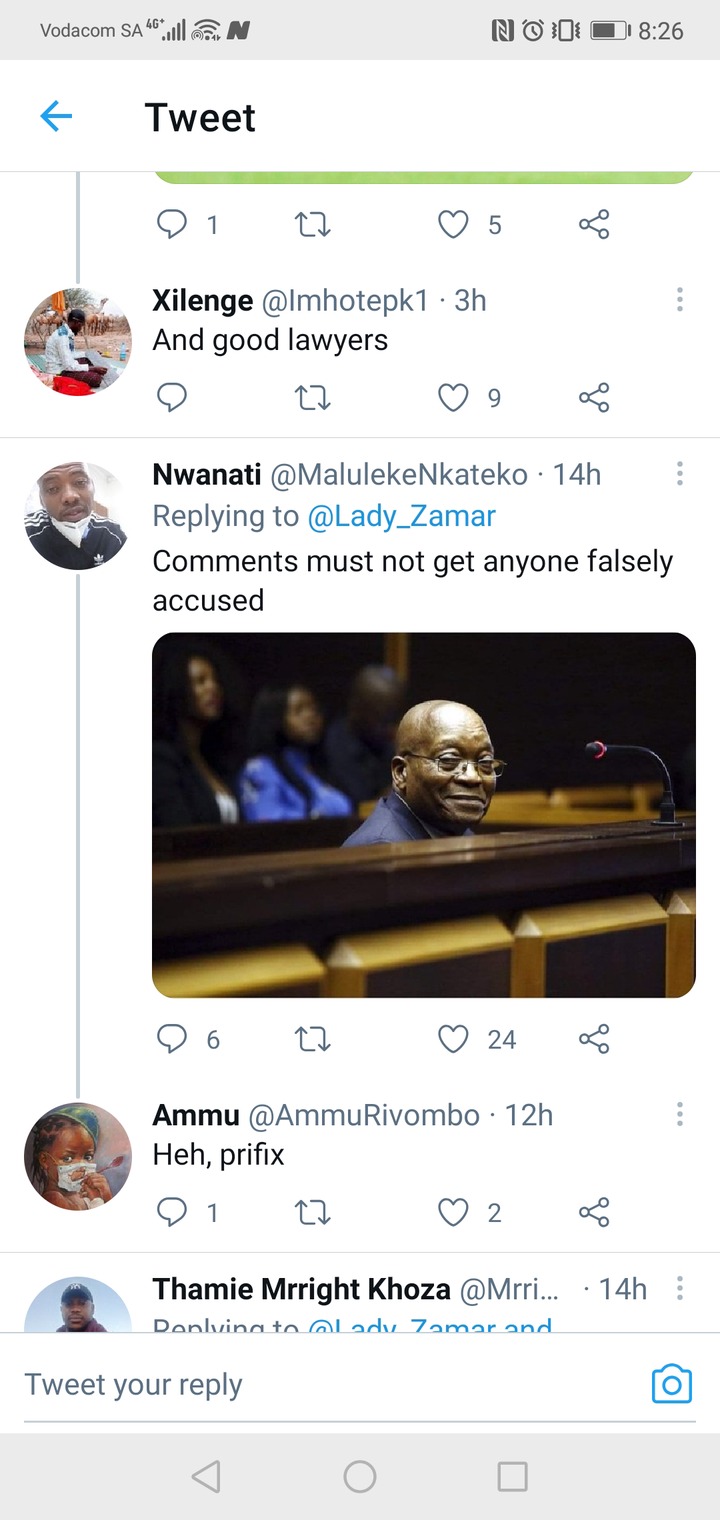
Task: Open more options for Ammu's tweet
Action: pos(680,1114)
